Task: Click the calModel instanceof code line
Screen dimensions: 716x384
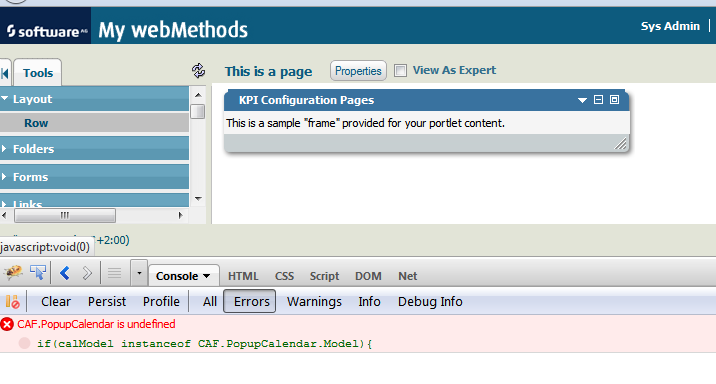Action: (x=205, y=344)
